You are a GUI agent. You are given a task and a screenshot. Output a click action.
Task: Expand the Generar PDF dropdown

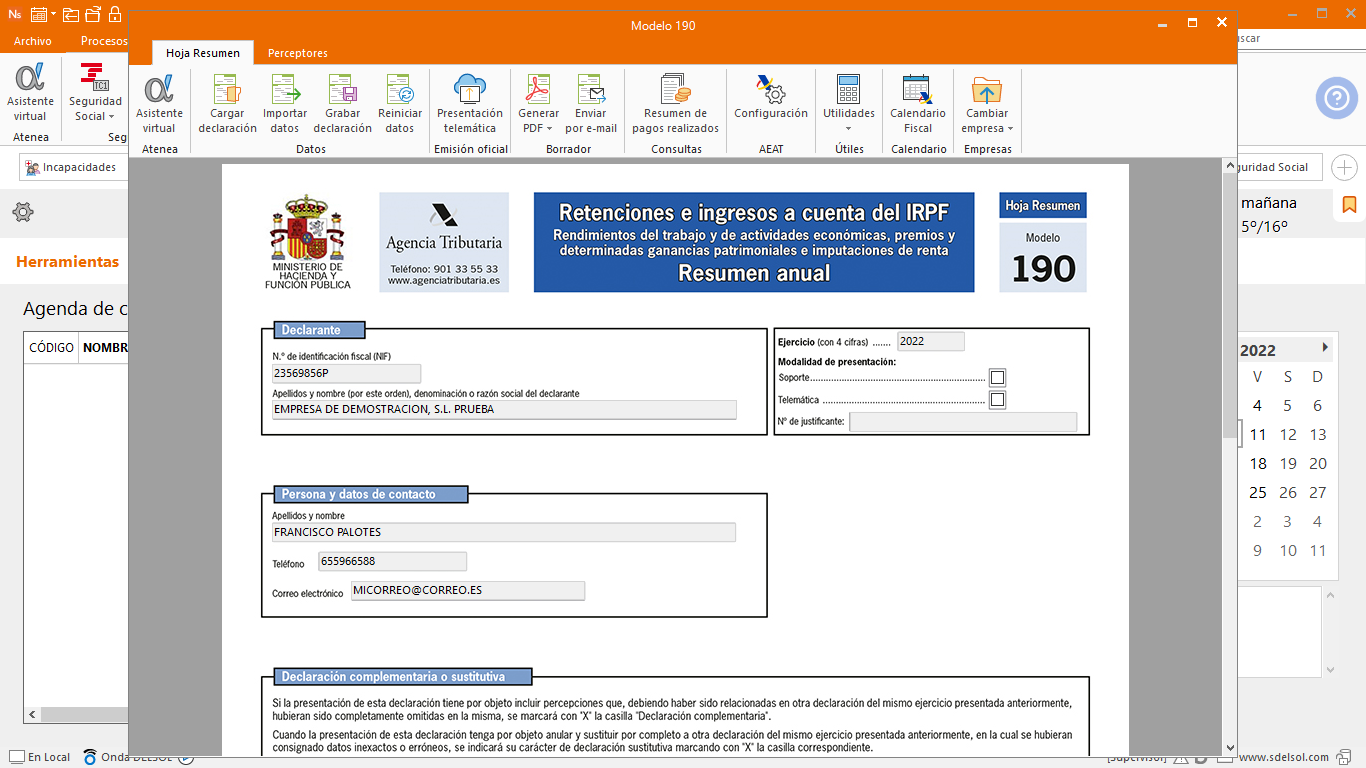pos(539,128)
